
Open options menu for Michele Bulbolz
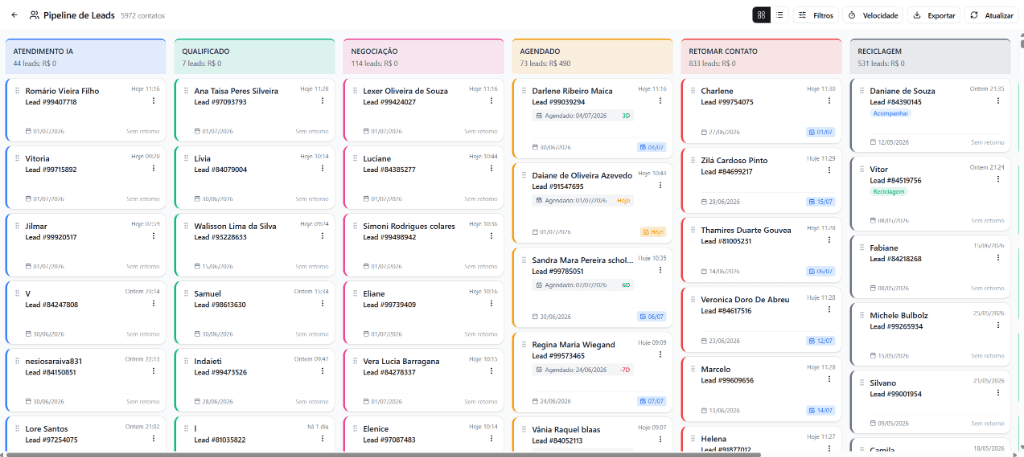(998, 325)
